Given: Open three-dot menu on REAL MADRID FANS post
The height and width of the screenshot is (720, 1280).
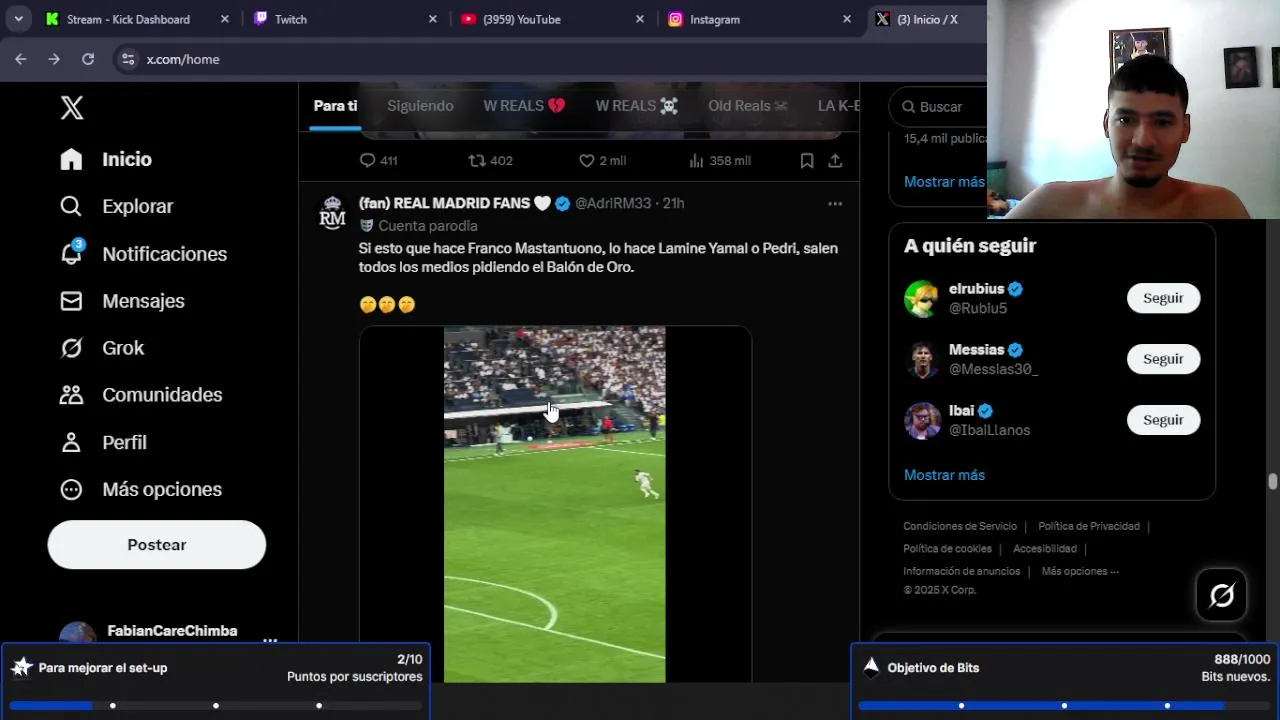Looking at the screenshot, I should pyautogui.click(x=835, y=203).
